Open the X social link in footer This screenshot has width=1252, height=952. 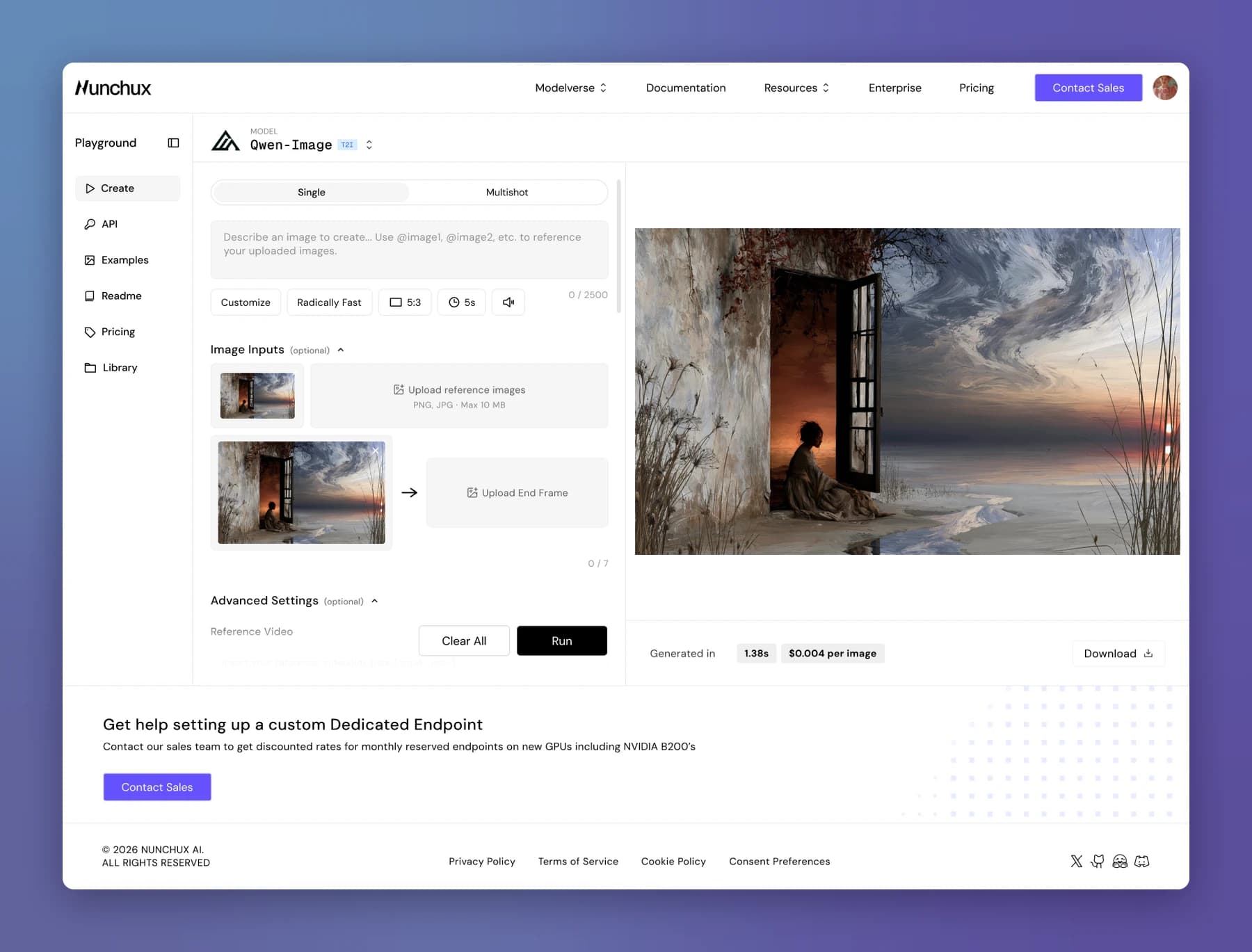pos(1076,861)
